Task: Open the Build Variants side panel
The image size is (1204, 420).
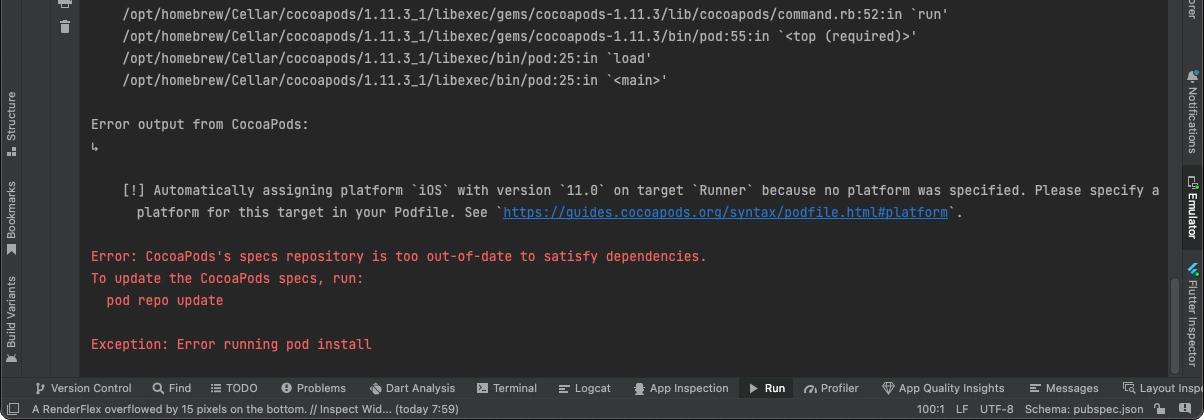Action: pos(11,319)
